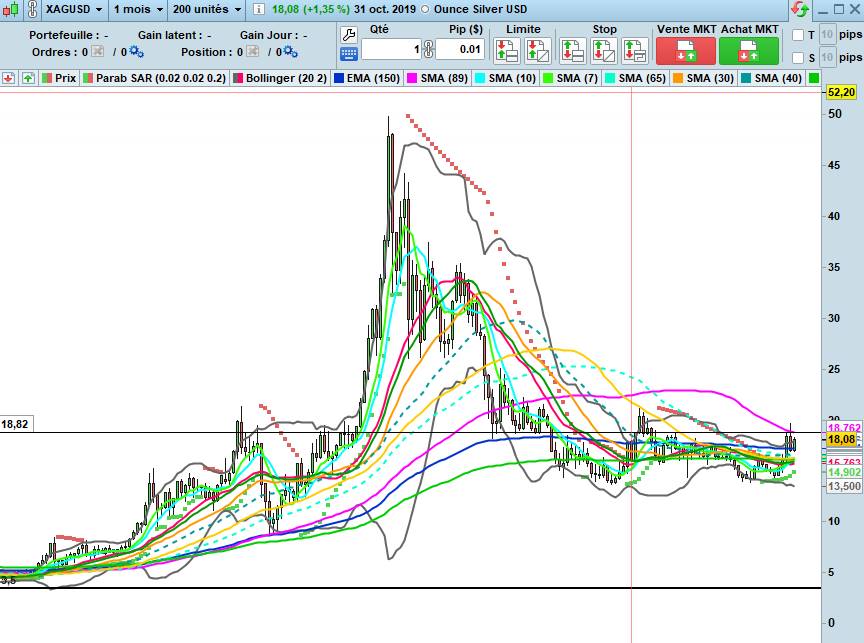The height and width of the screenshot is (643, 864).
Task: Click the Pip ($) value field
Action: point(460,49)
